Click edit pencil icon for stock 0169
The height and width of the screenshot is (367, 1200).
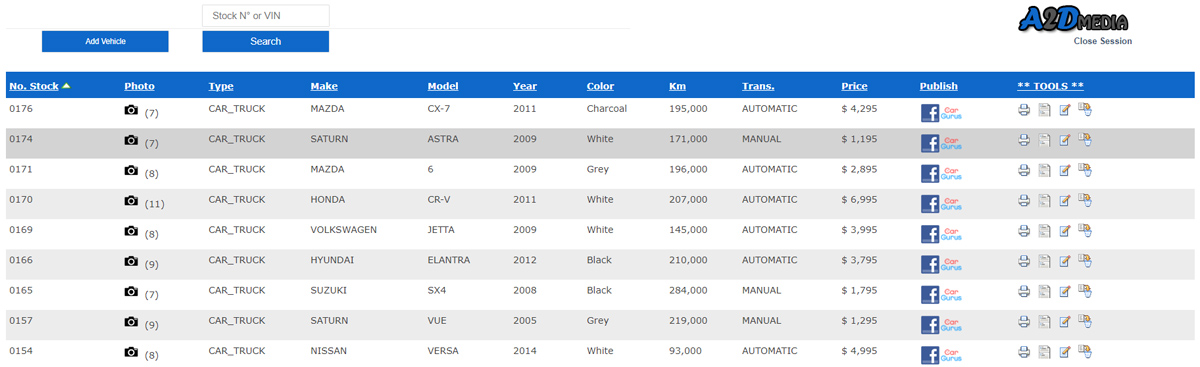1065,231
